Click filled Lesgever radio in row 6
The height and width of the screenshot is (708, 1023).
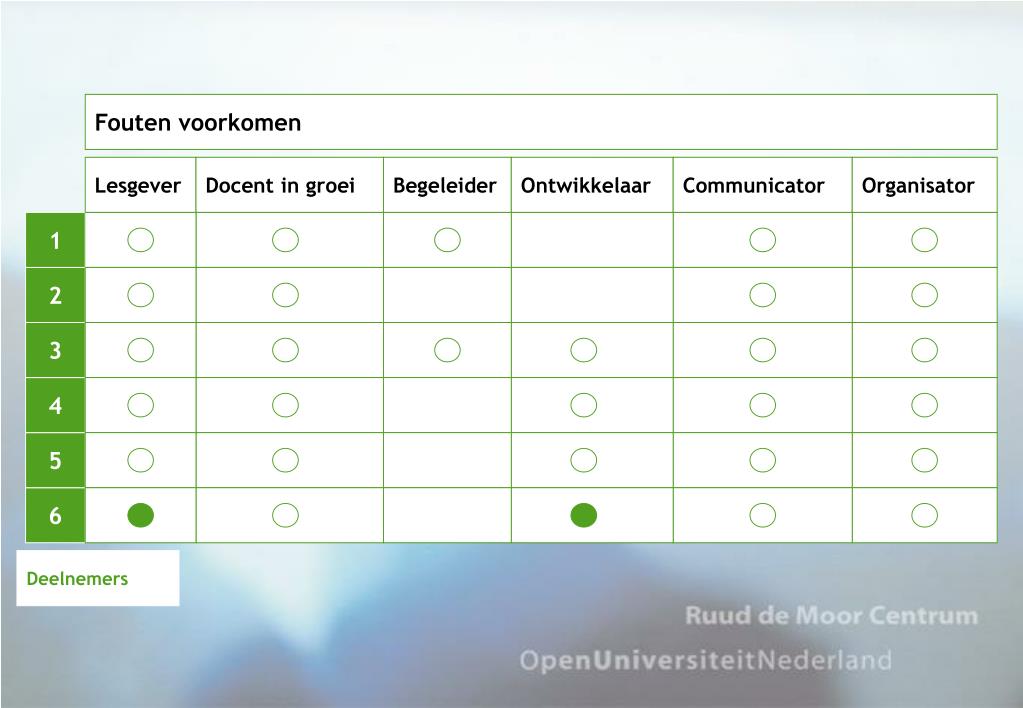(140, 516)
